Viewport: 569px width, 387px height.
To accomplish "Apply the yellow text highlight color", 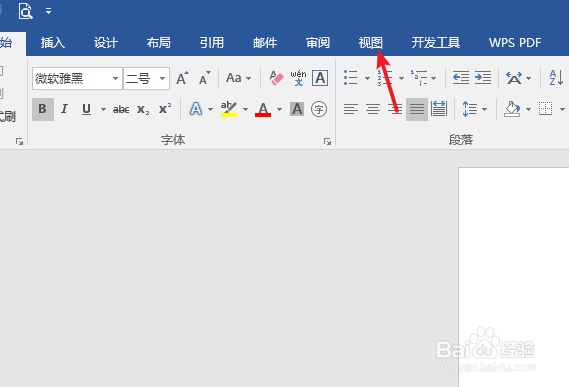I will (229, 109).
